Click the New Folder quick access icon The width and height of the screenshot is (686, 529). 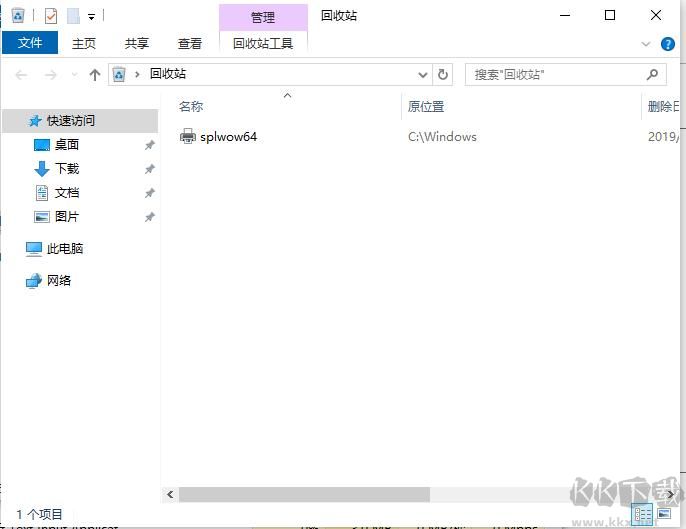tap(74, 16)
